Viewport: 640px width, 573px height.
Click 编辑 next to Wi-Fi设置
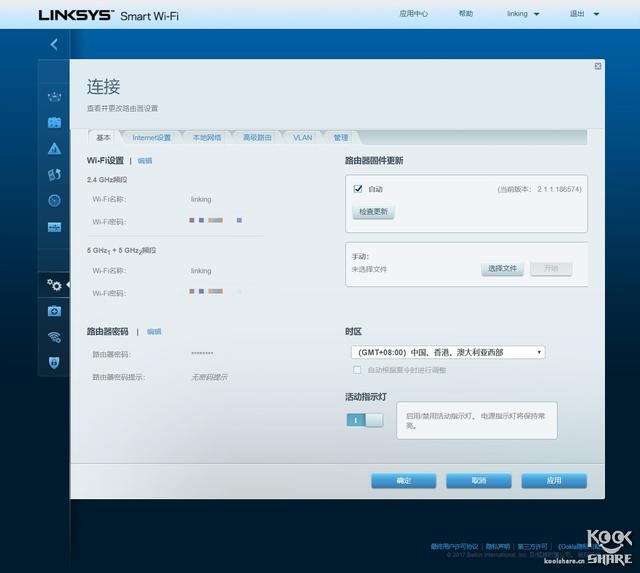145,161
